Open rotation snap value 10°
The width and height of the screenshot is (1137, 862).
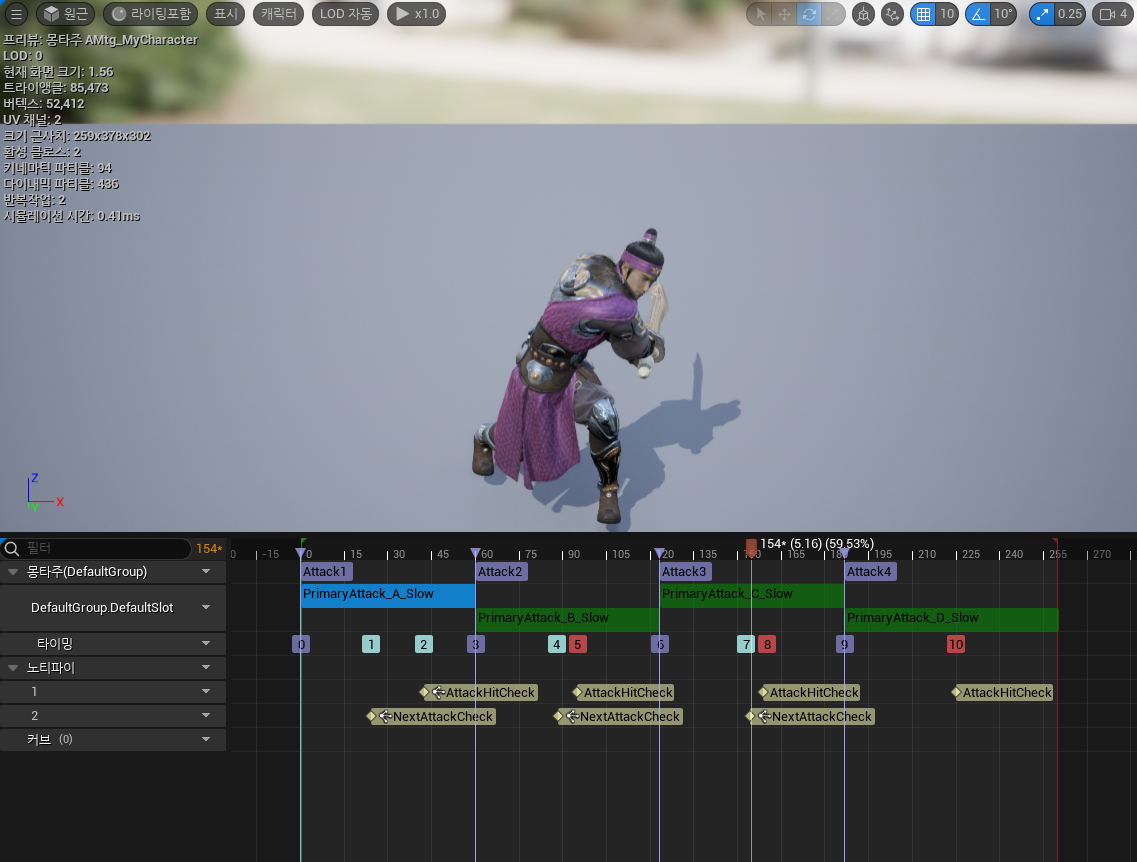(1004, 14)
